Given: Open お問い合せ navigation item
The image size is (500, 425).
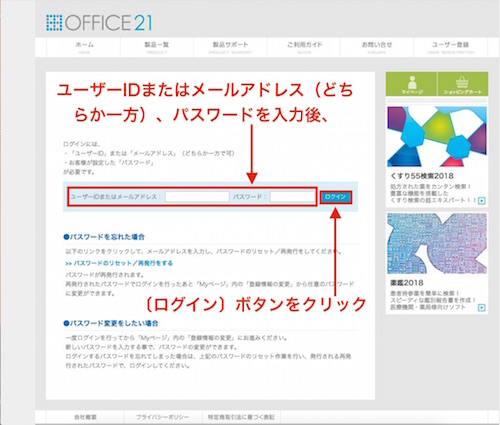Looking at the screenshot, I should [x=377, y=47].
